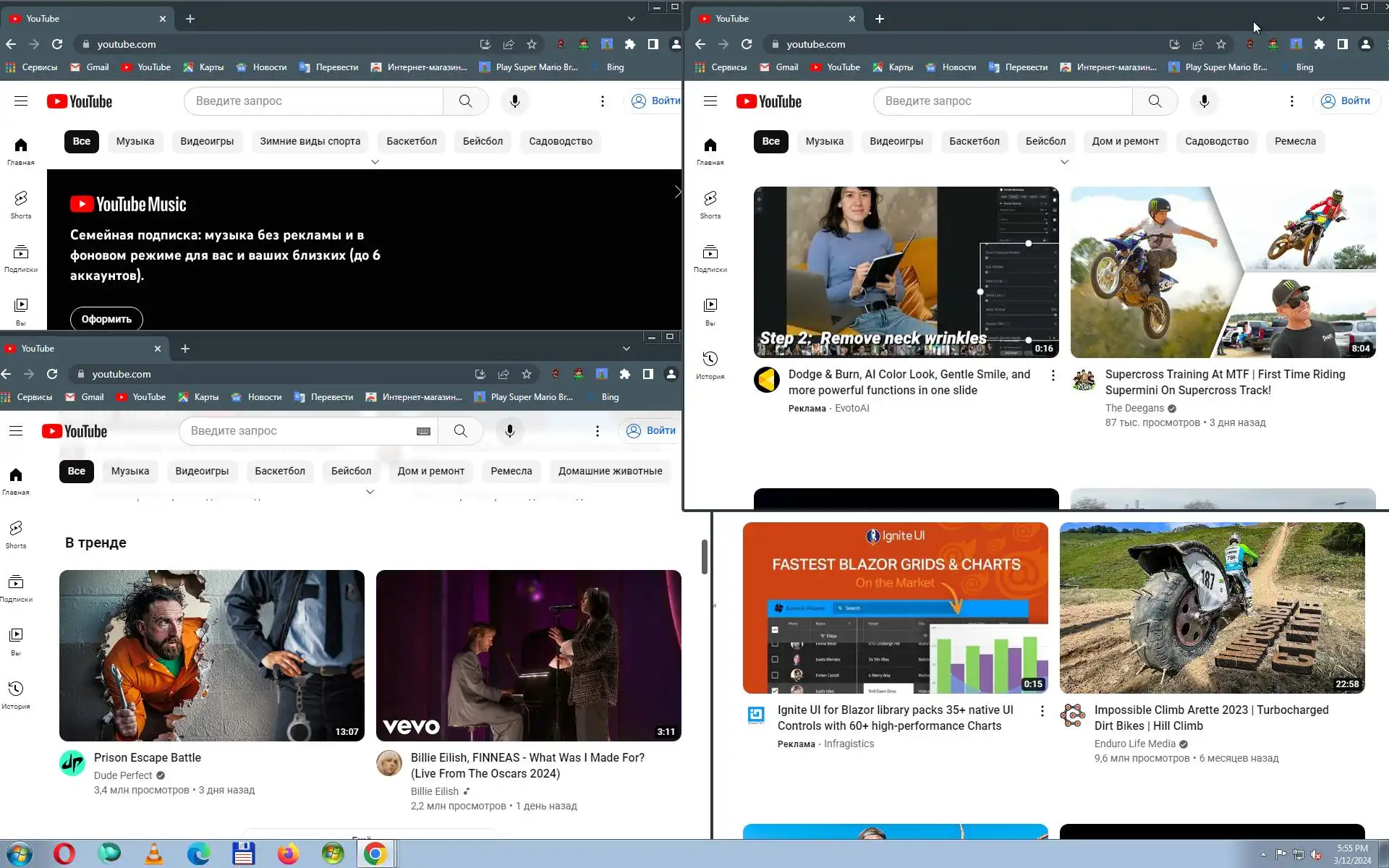1389x868 pixels.
Task: Select the Домашние животные category chip
Action: click(x=610, y=471)
